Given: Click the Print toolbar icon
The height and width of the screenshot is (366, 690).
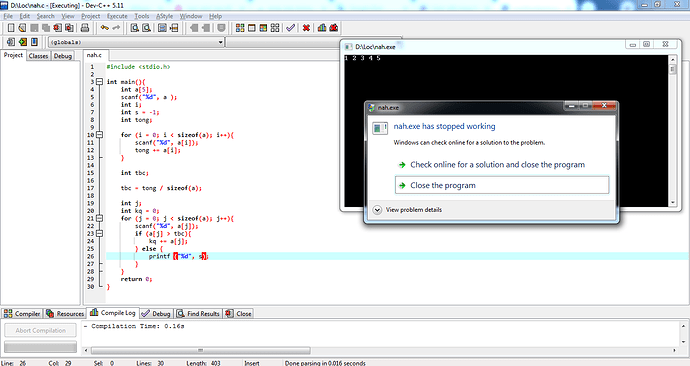Looking at the screenshot, I should (x=85, y=28).
